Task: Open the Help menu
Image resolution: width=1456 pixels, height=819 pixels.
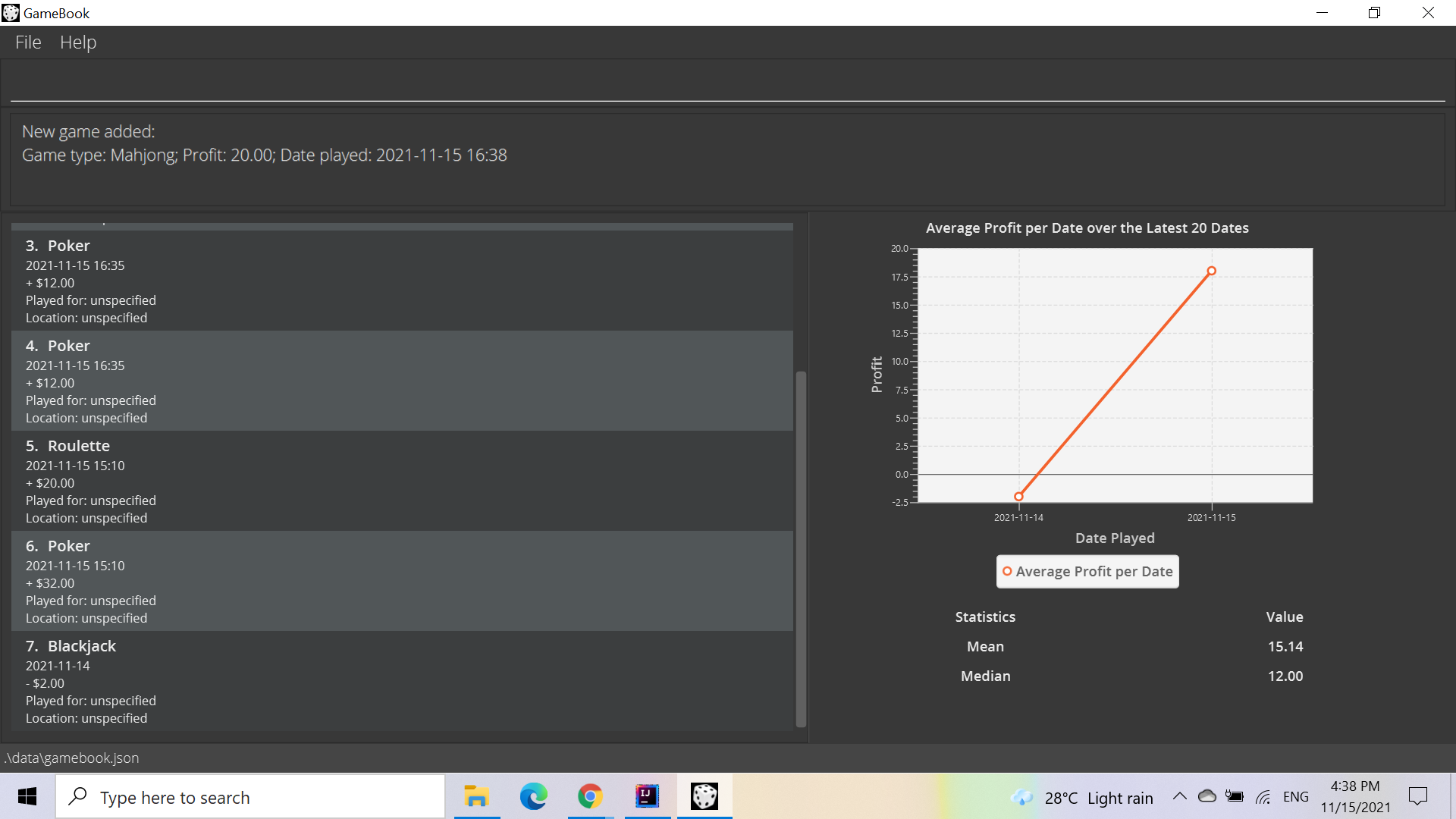Action: pos(78,42)
